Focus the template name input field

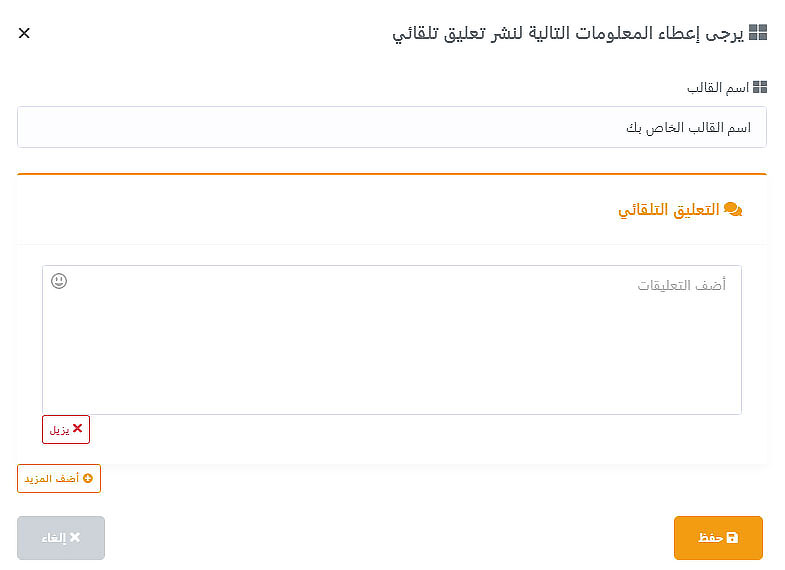pyautogui.click(x=392, y=127)
